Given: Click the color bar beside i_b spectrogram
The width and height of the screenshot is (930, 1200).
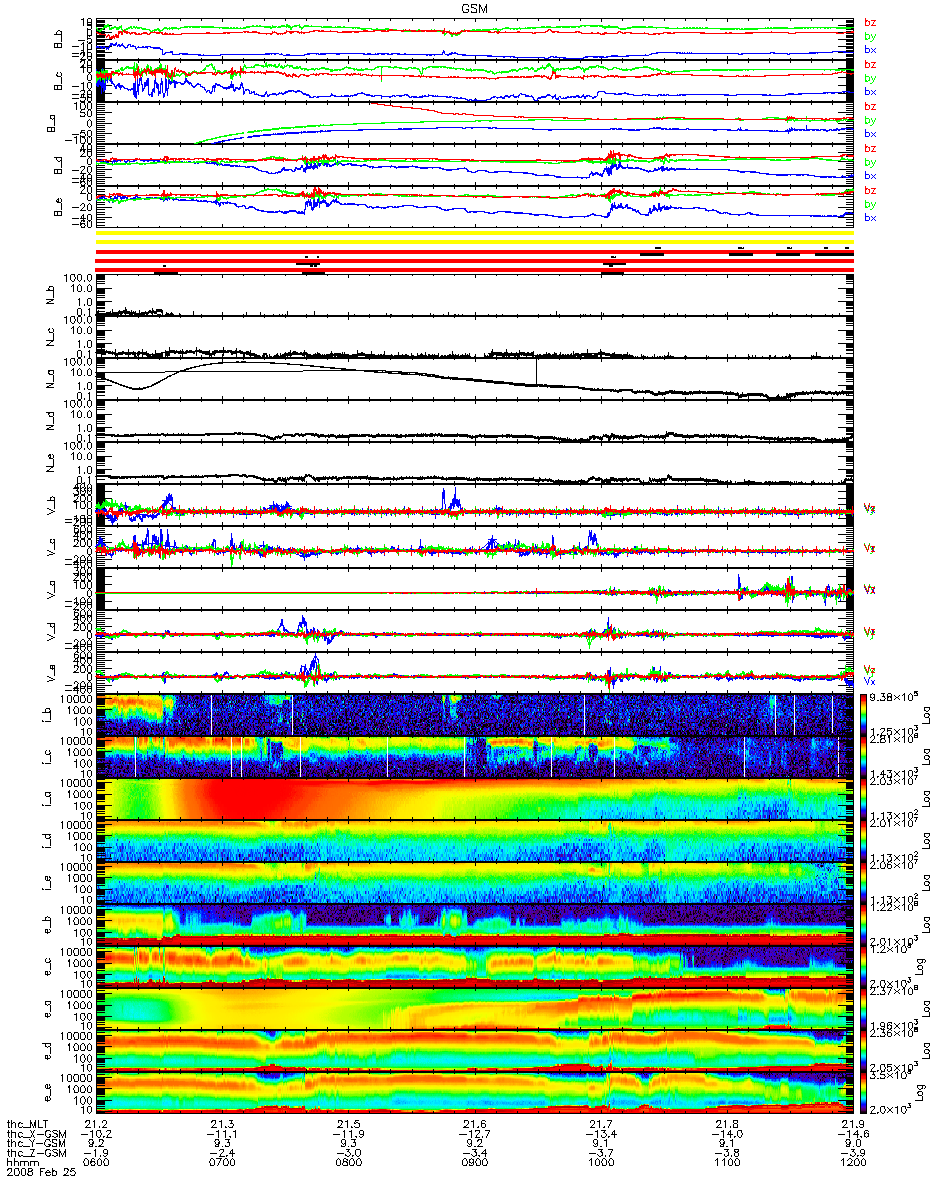Looking at the screenshot, I should click(863, 714).
